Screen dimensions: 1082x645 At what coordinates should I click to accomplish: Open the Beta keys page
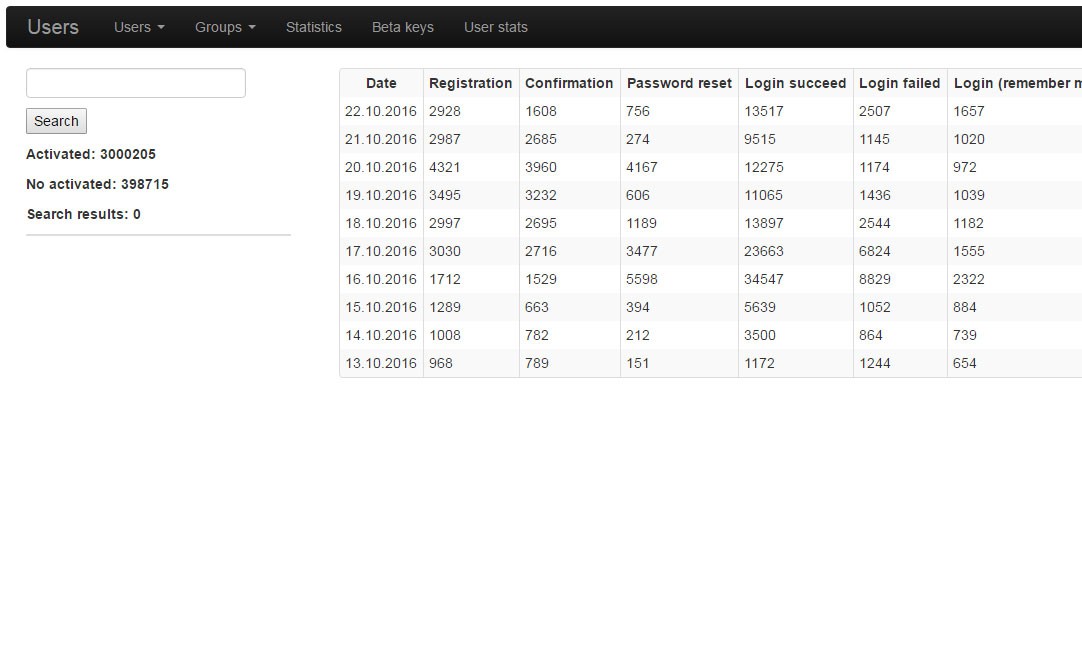coord(402,27)
